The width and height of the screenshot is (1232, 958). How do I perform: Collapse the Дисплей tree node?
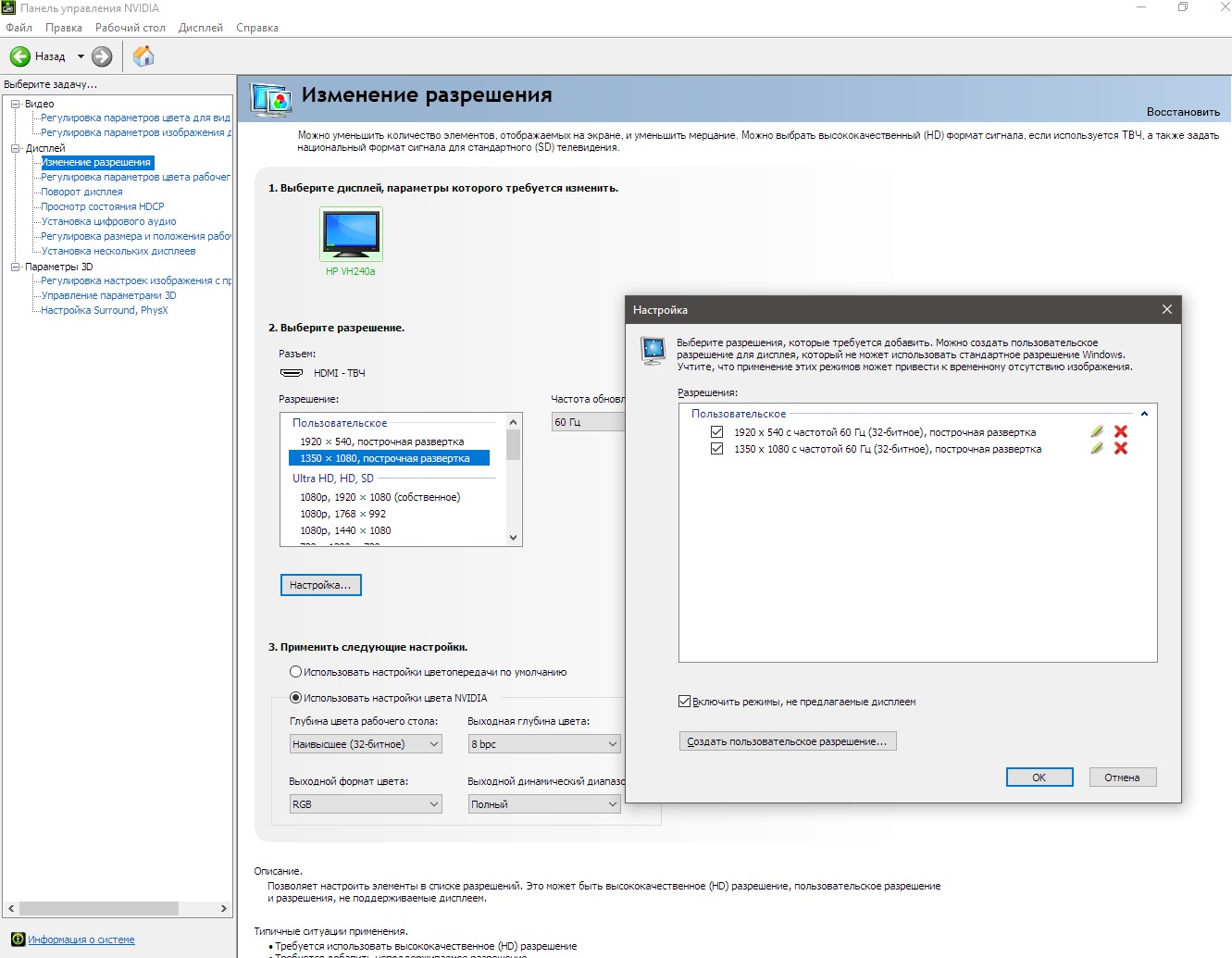[x=16, y=148]
